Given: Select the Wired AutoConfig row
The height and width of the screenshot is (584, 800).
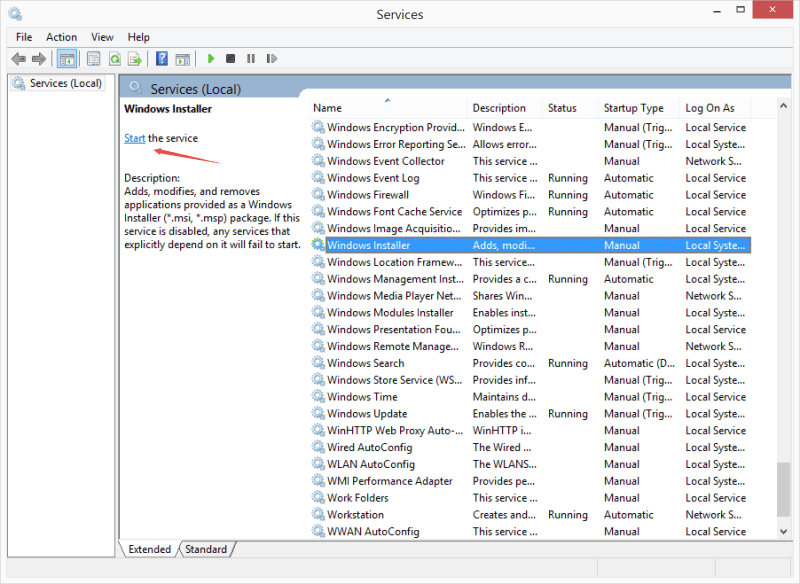Looking at the screenshot, I should point(530,447).
